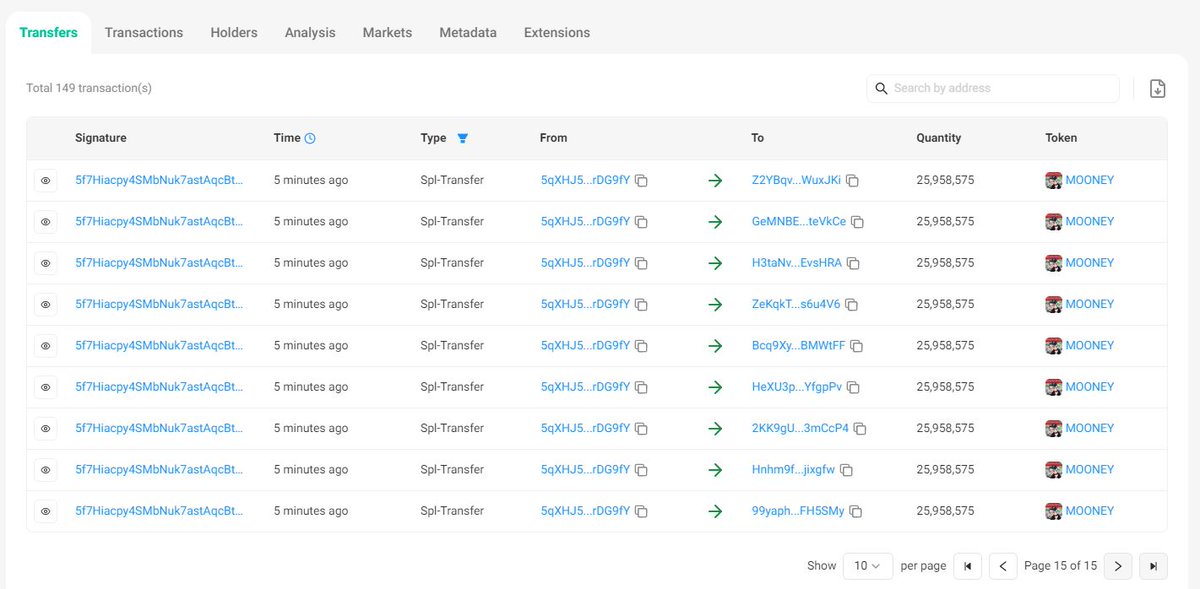Open recipient address 2KK9gU...3mCcP4 link

(x=800, y=428)
